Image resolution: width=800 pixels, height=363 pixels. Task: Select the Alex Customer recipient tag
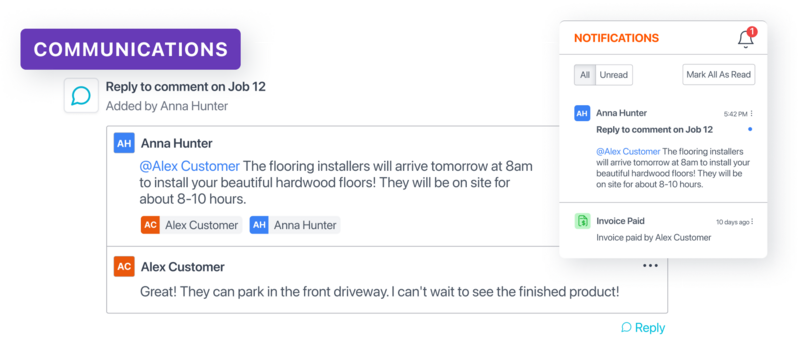[x=191, y=225]
